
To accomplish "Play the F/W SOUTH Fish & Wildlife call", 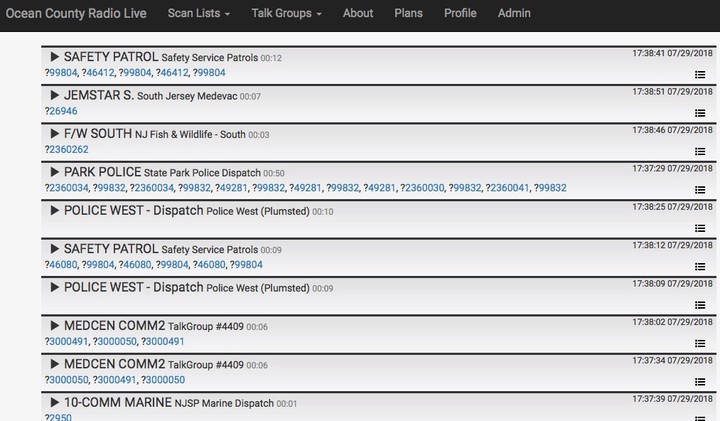I will click(55, 134).
